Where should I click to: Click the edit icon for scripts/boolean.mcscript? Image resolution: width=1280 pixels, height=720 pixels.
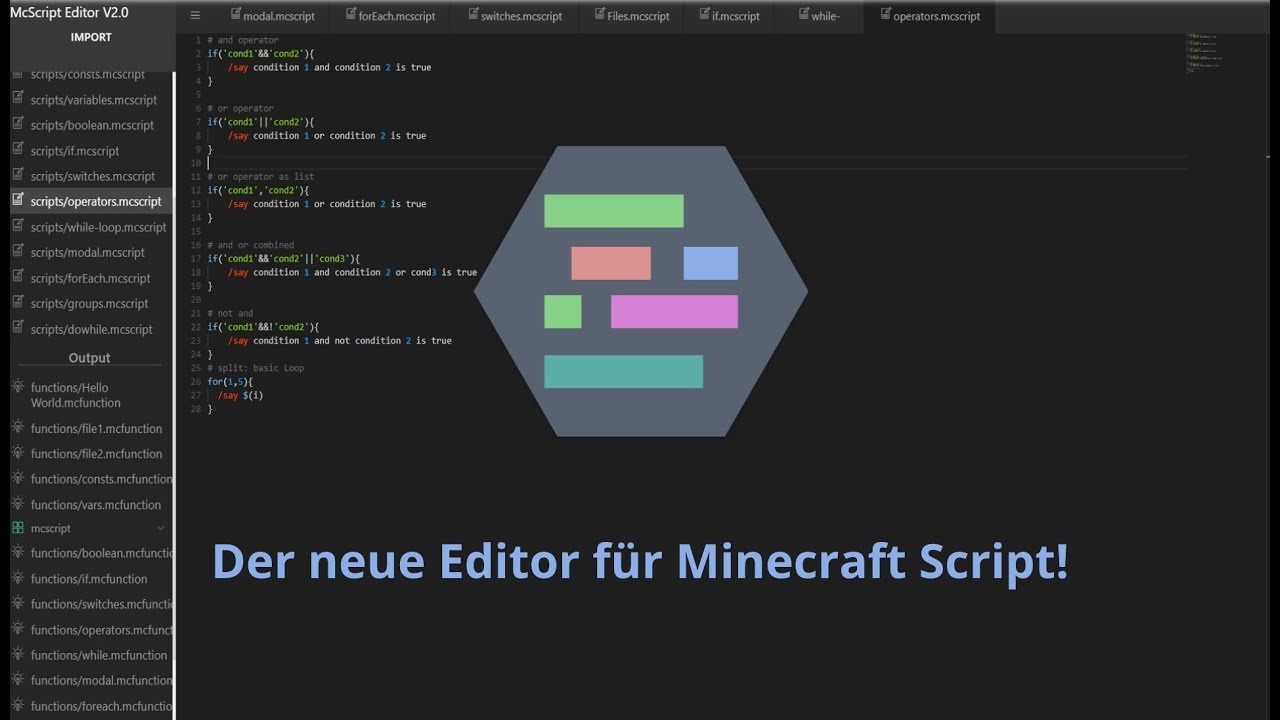pyautogui.click(x=17, y=124)
